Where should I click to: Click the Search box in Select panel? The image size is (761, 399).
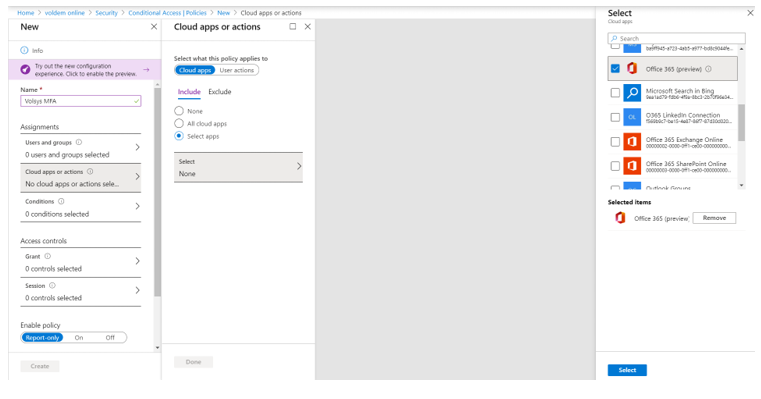[677, 38]
